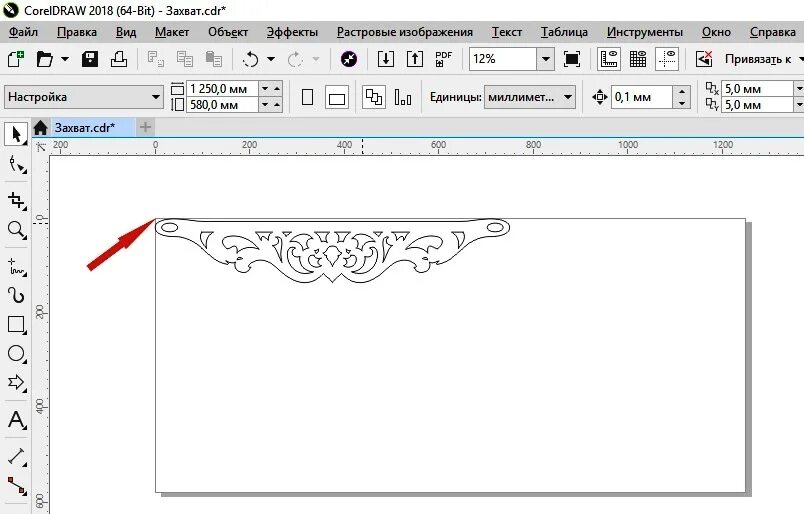Add new document with plus tab

tap(146, 127)
